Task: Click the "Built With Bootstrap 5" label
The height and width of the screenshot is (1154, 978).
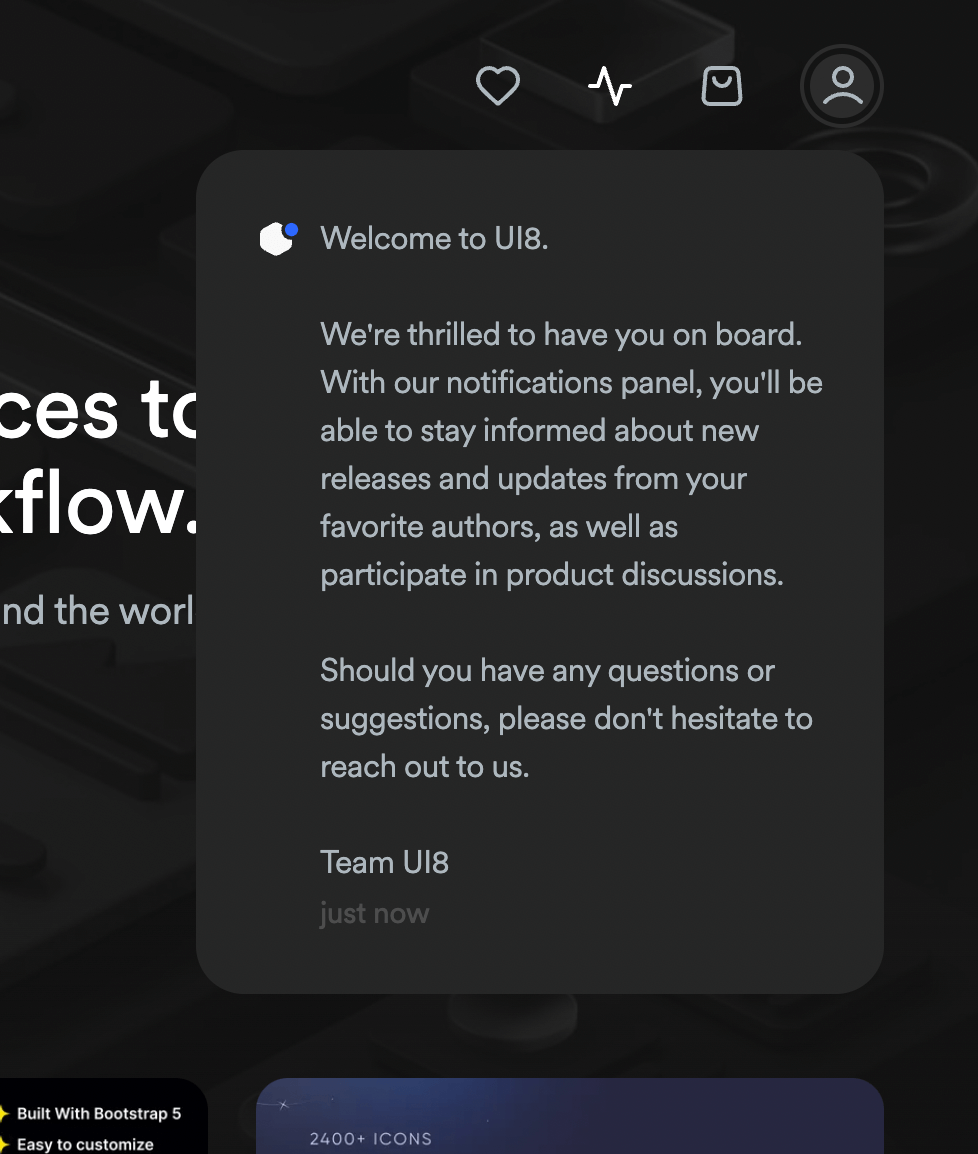Action: point(99,1113)
